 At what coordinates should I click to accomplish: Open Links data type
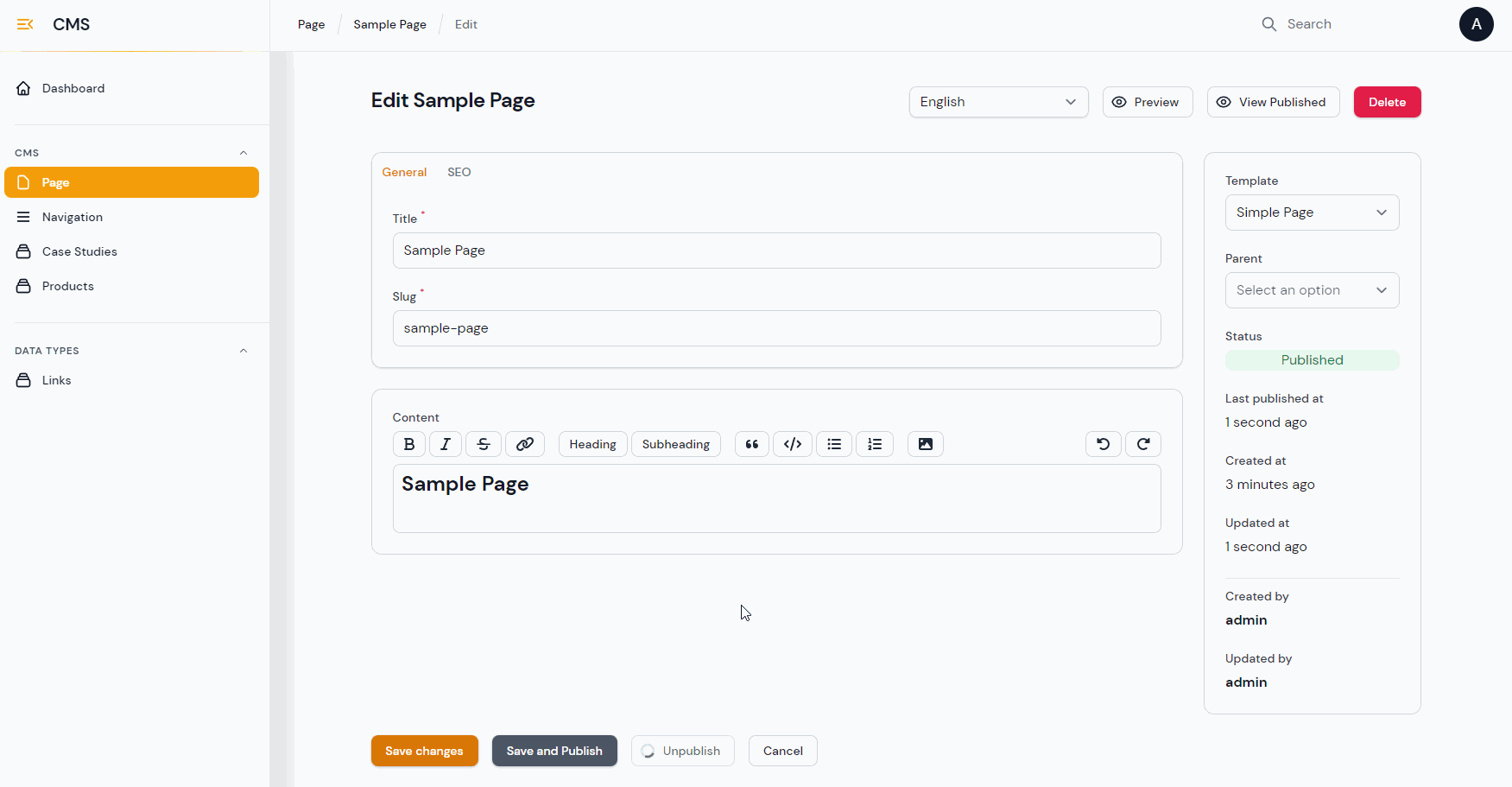(131, 380)
